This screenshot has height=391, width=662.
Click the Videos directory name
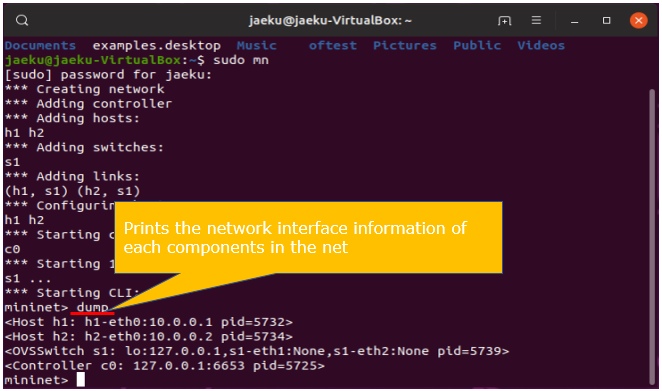tap(541, 45)
